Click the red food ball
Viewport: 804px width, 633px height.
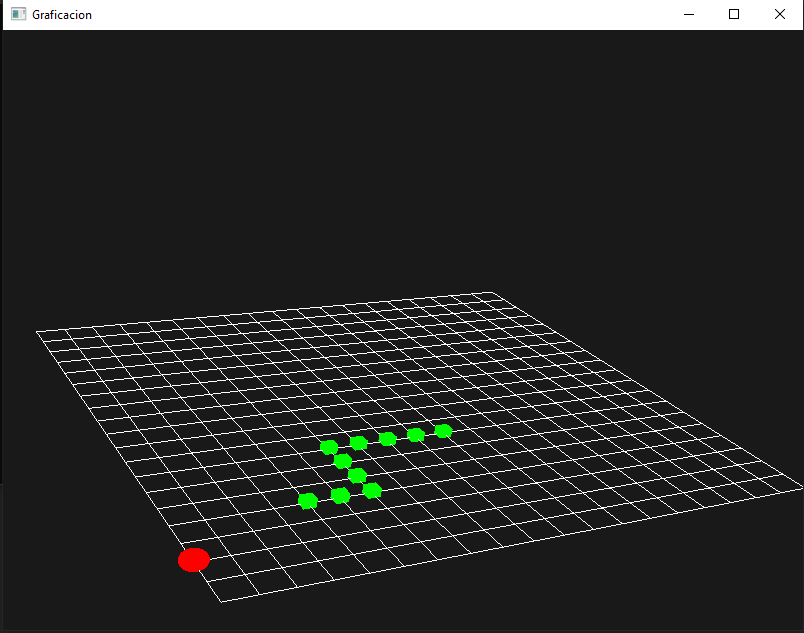(x=194, y=560)
